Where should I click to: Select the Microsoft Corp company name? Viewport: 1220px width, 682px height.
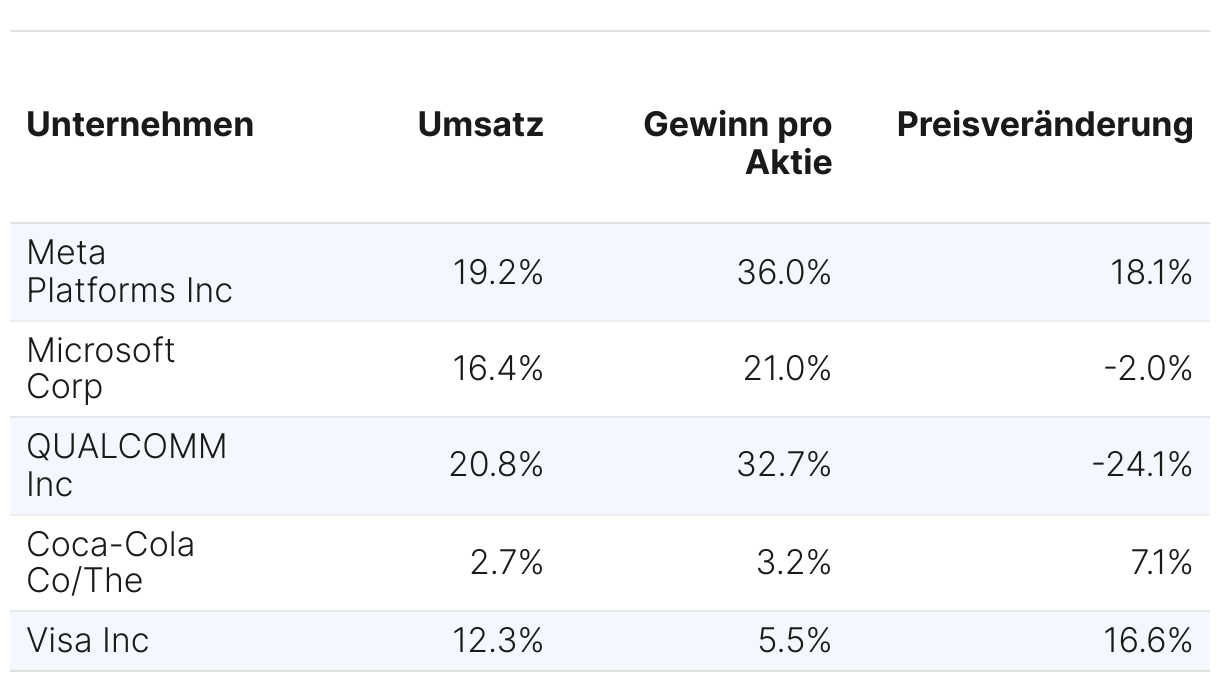(x=101, y=368)
